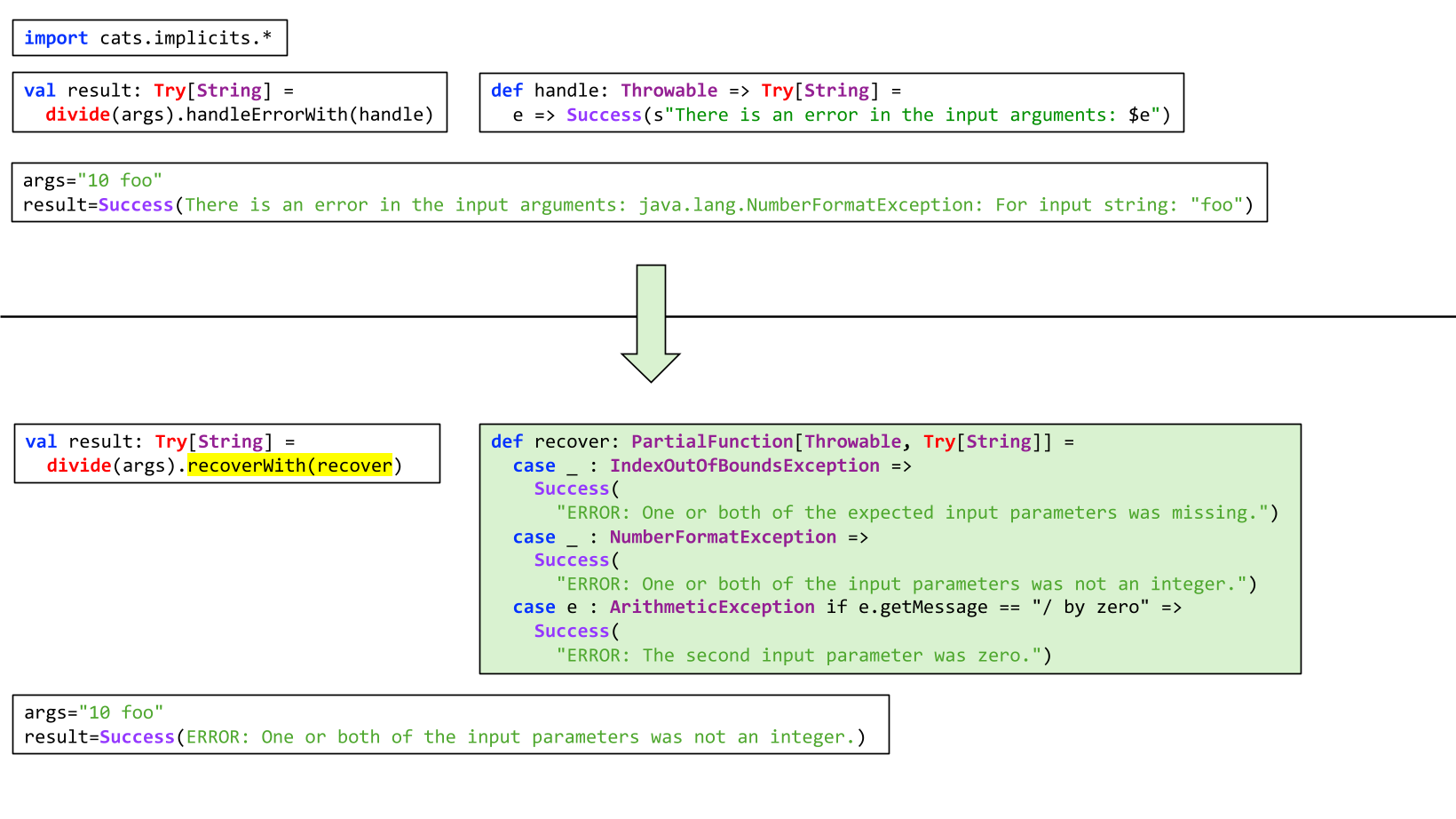Select 'handleErrorWith(handle)' in the top-left code

310,115
